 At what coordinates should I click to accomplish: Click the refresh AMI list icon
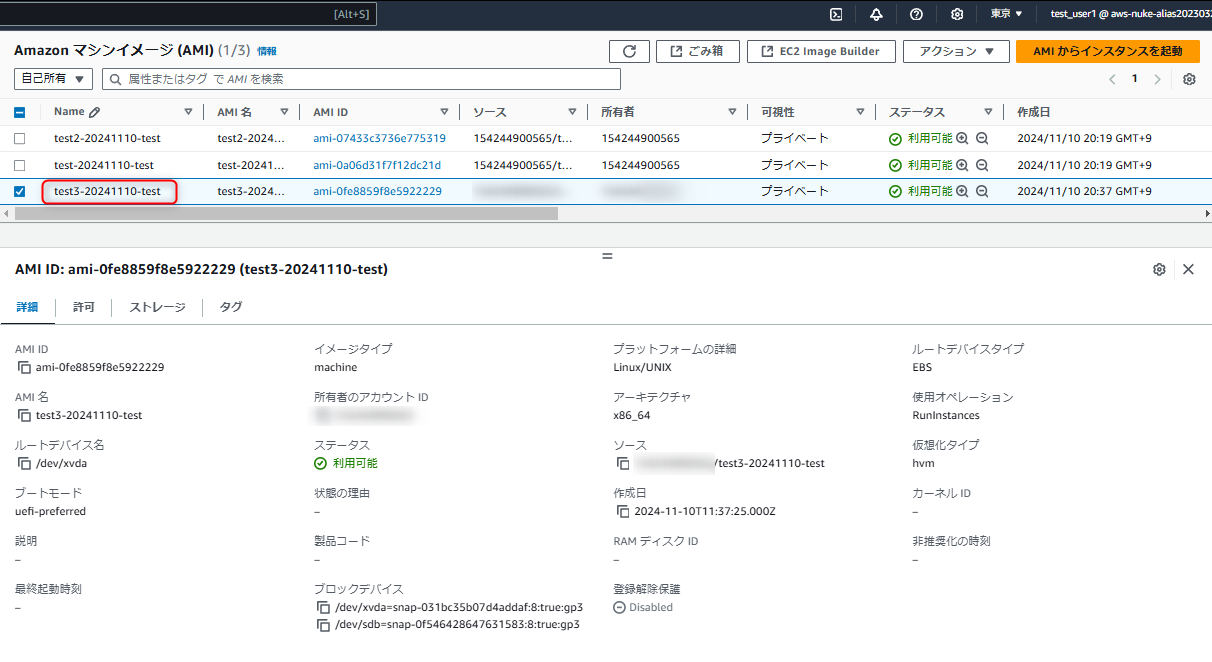(x=629, y=51)
